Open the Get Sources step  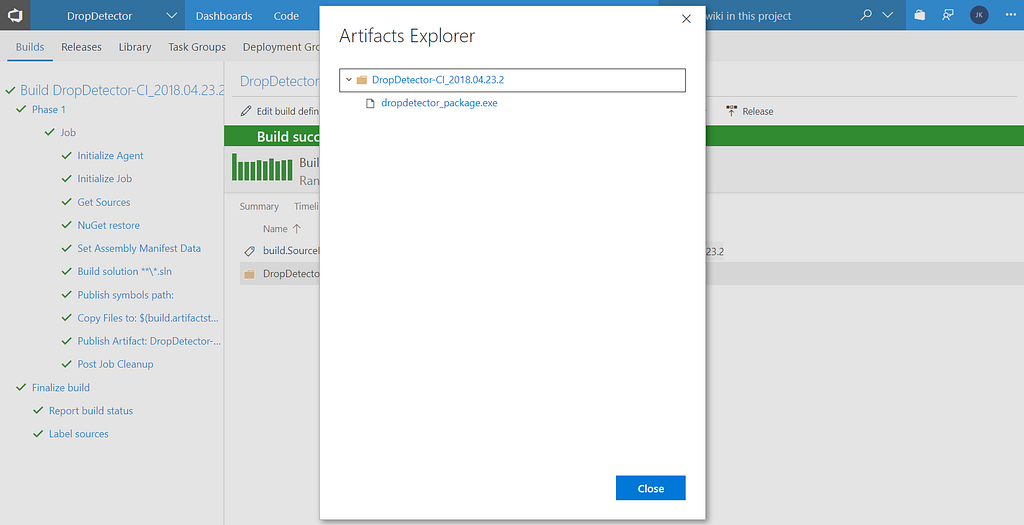pyautogui.click(x=104, y=202)
